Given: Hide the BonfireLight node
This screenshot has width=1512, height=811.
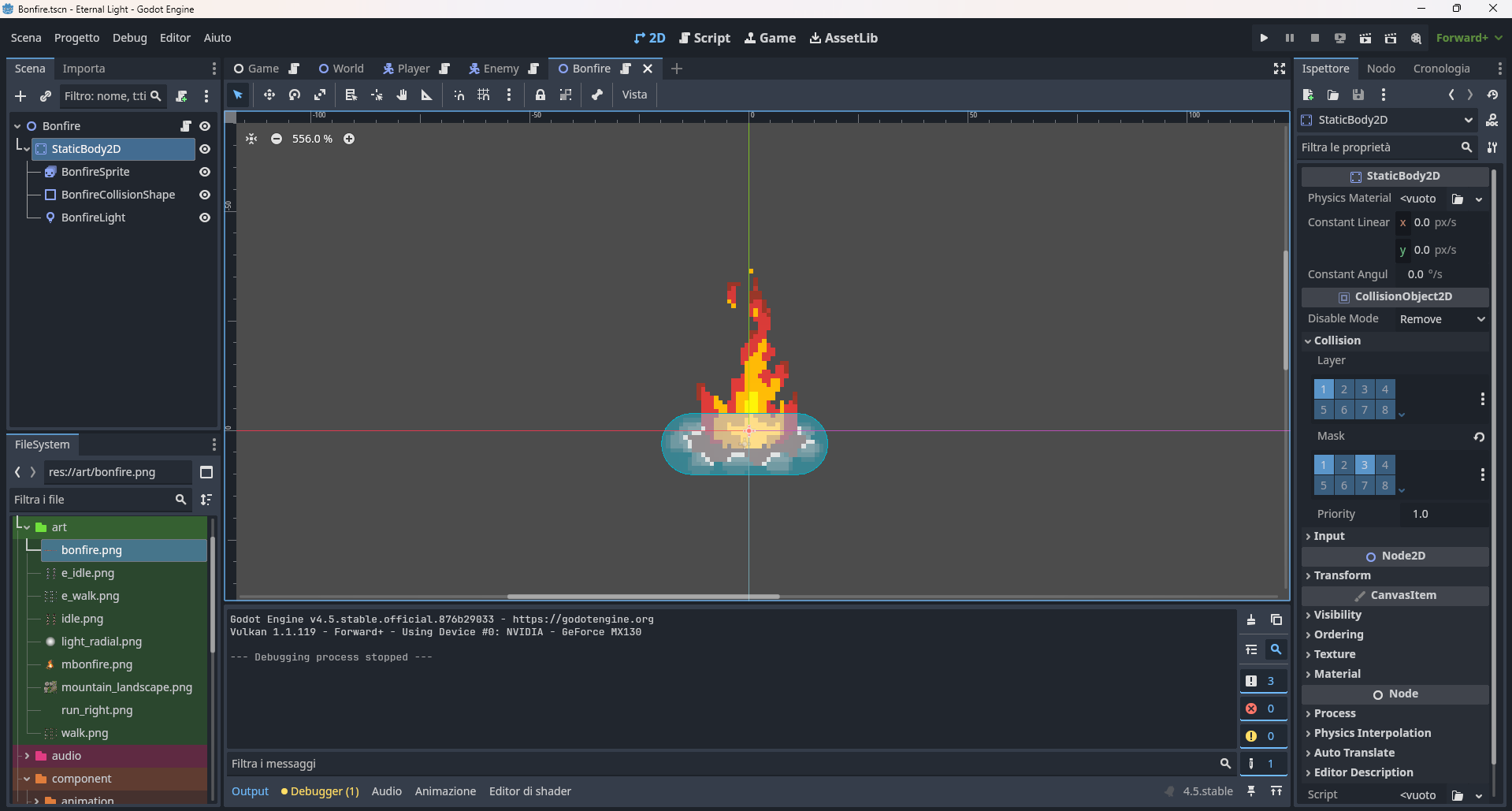Looking at the screenshot, I should point(205,218).
